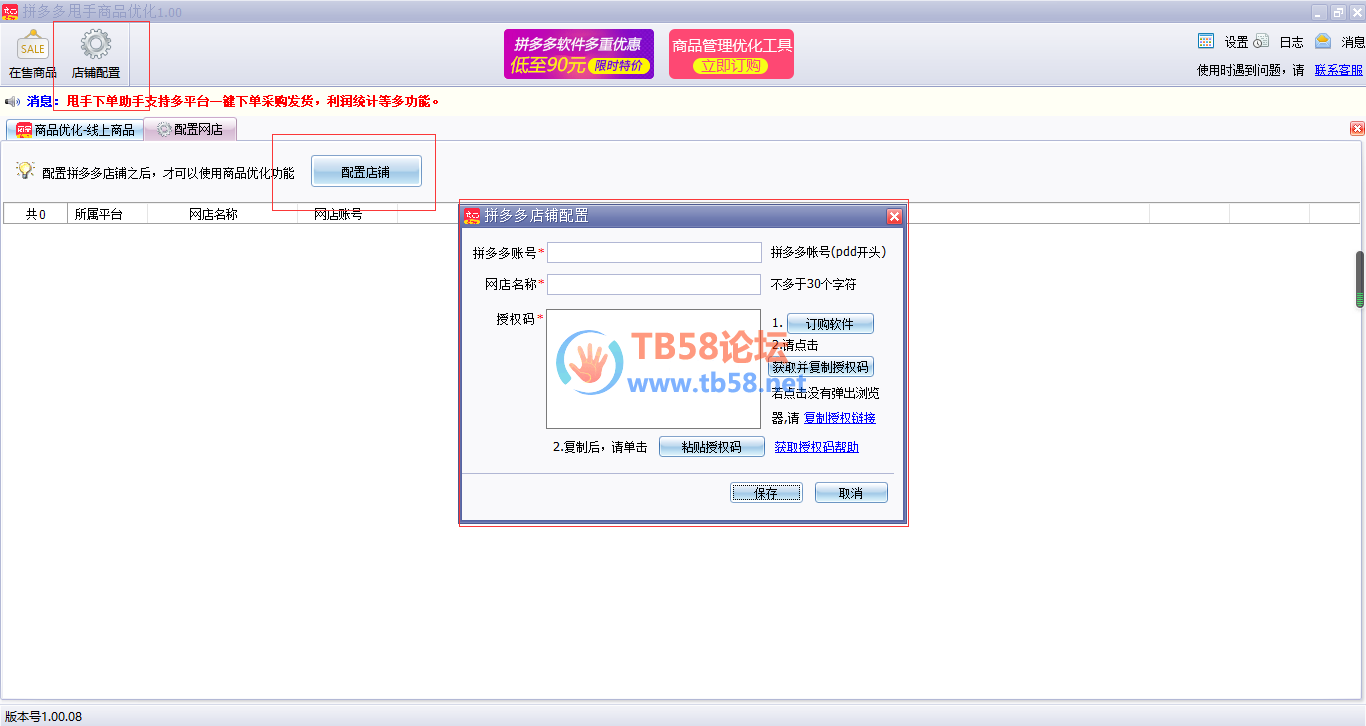Click the lightbulb tip icon
The width and height of the screenshot is (1366, 726).
(x=25, y=171)
